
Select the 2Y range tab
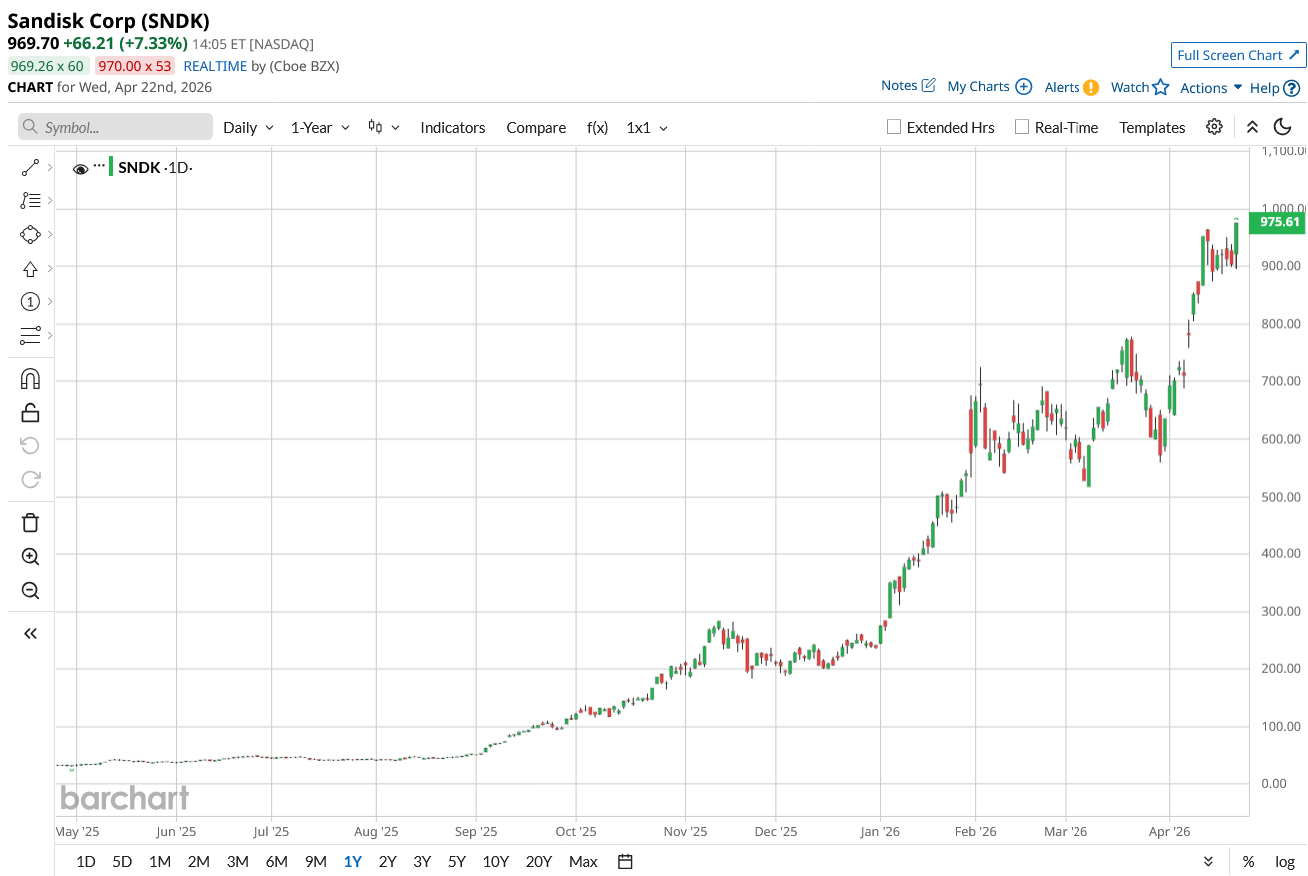[387, 861]
